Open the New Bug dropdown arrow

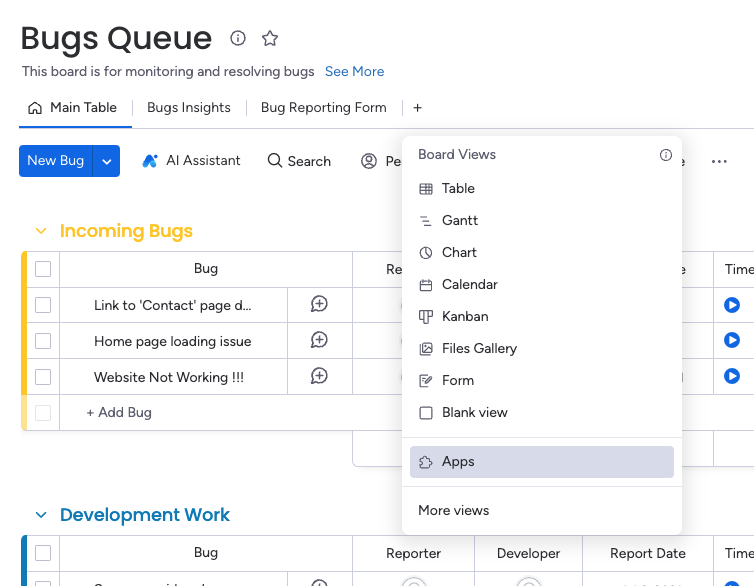coord(107,161)
